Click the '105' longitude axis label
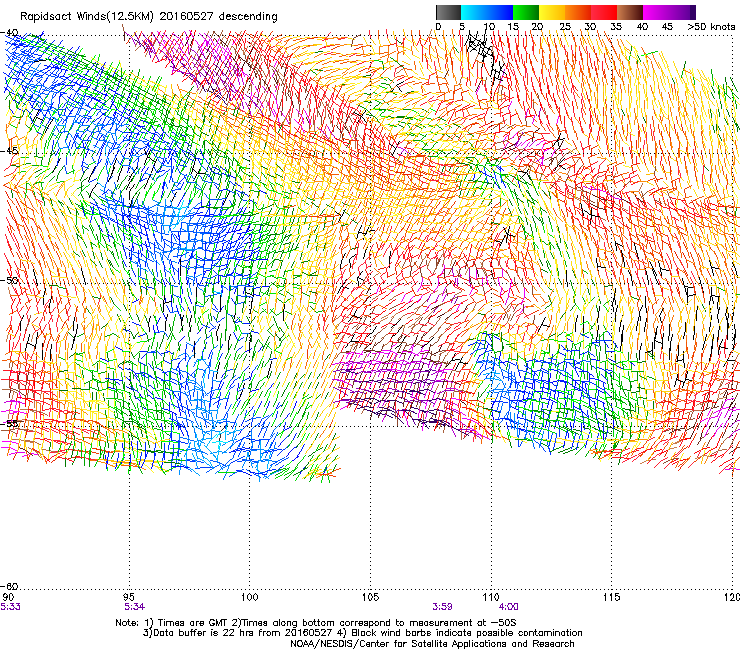Screen dimensions: 740x650 coord(370,597)
